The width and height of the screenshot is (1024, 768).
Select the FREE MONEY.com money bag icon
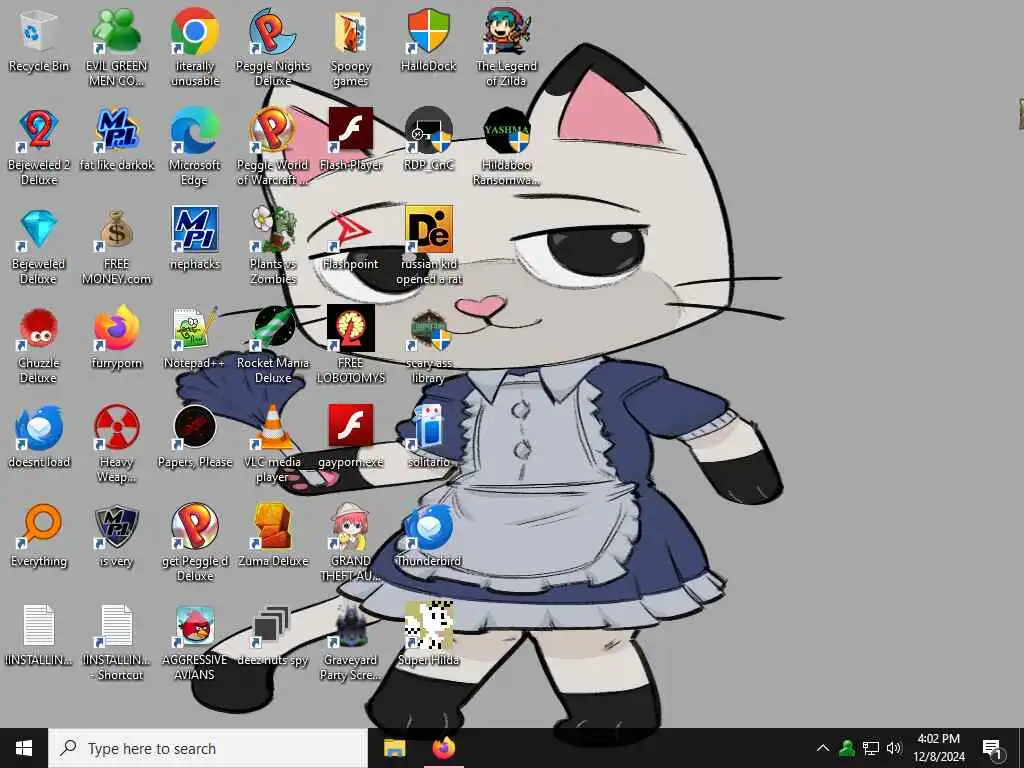(117, 230)
